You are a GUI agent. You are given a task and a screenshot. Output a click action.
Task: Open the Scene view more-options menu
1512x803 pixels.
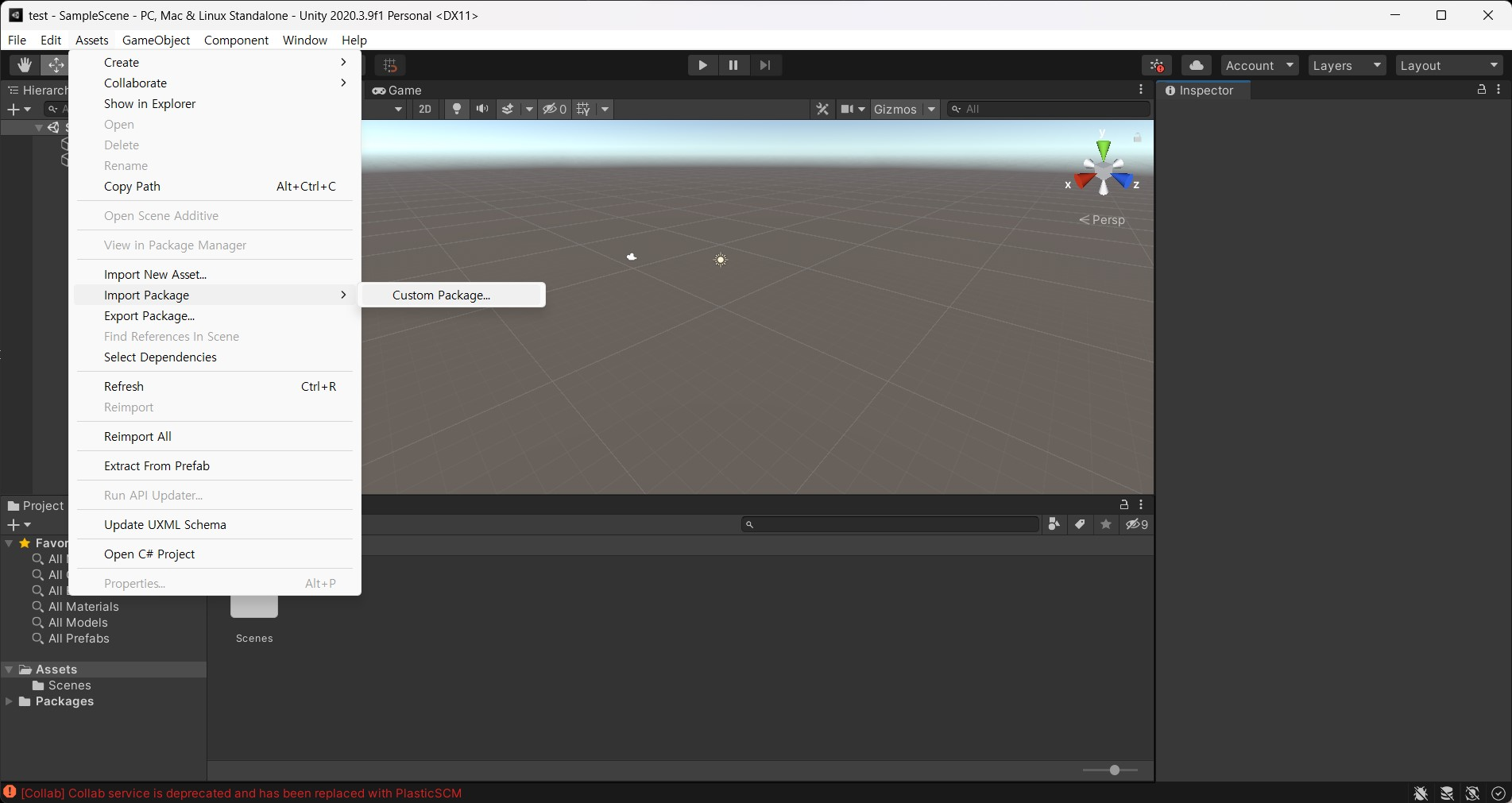(x=1141, y=90)
